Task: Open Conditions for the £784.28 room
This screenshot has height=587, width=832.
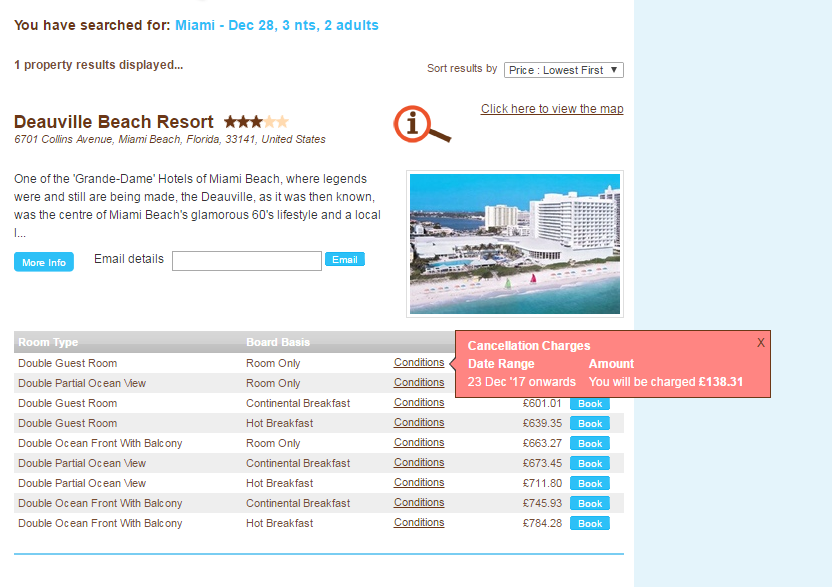Action: [419, 523]
